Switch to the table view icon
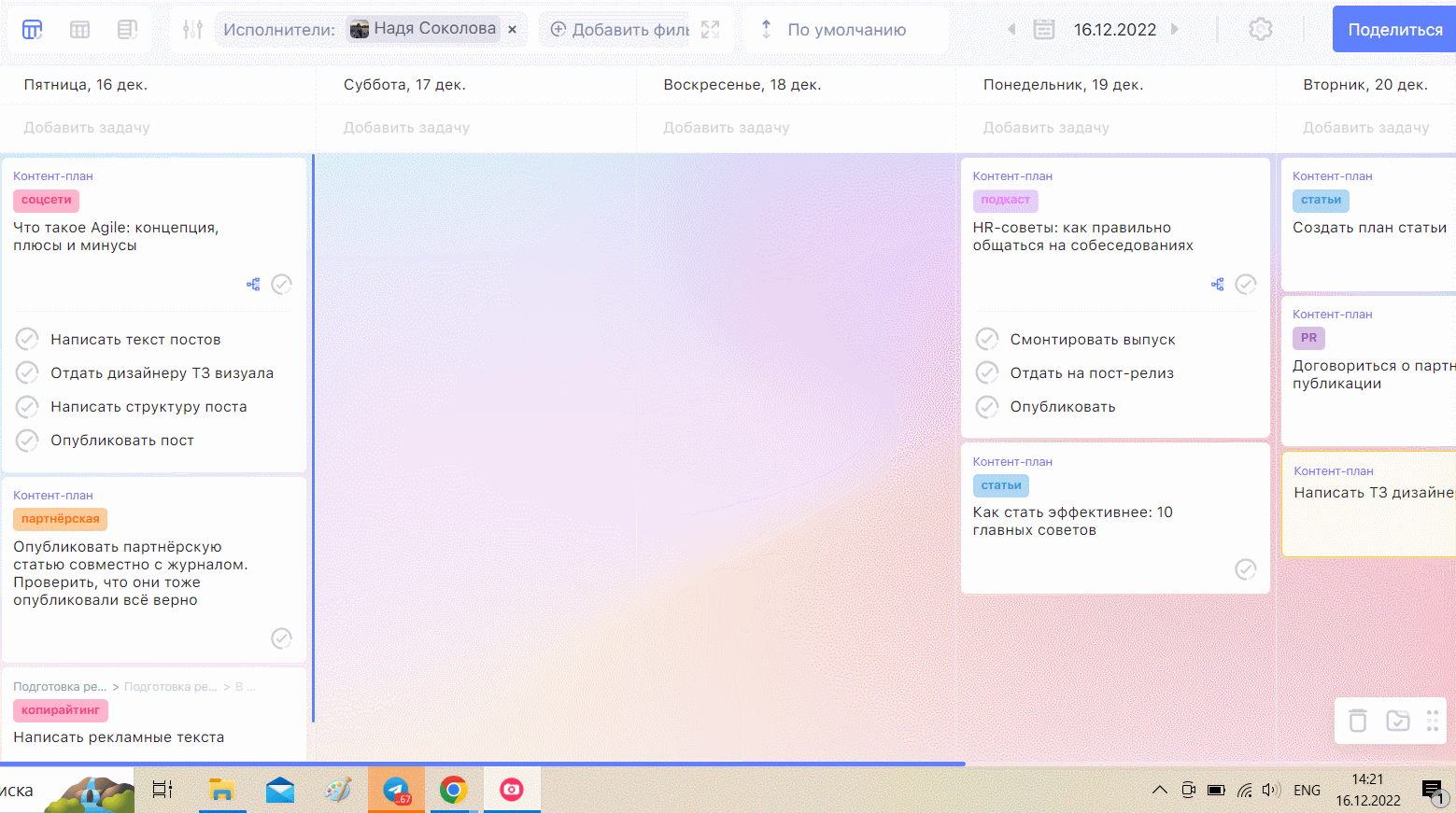The height and width of the screenshot is (813, 1456). [x=80, y=30]
